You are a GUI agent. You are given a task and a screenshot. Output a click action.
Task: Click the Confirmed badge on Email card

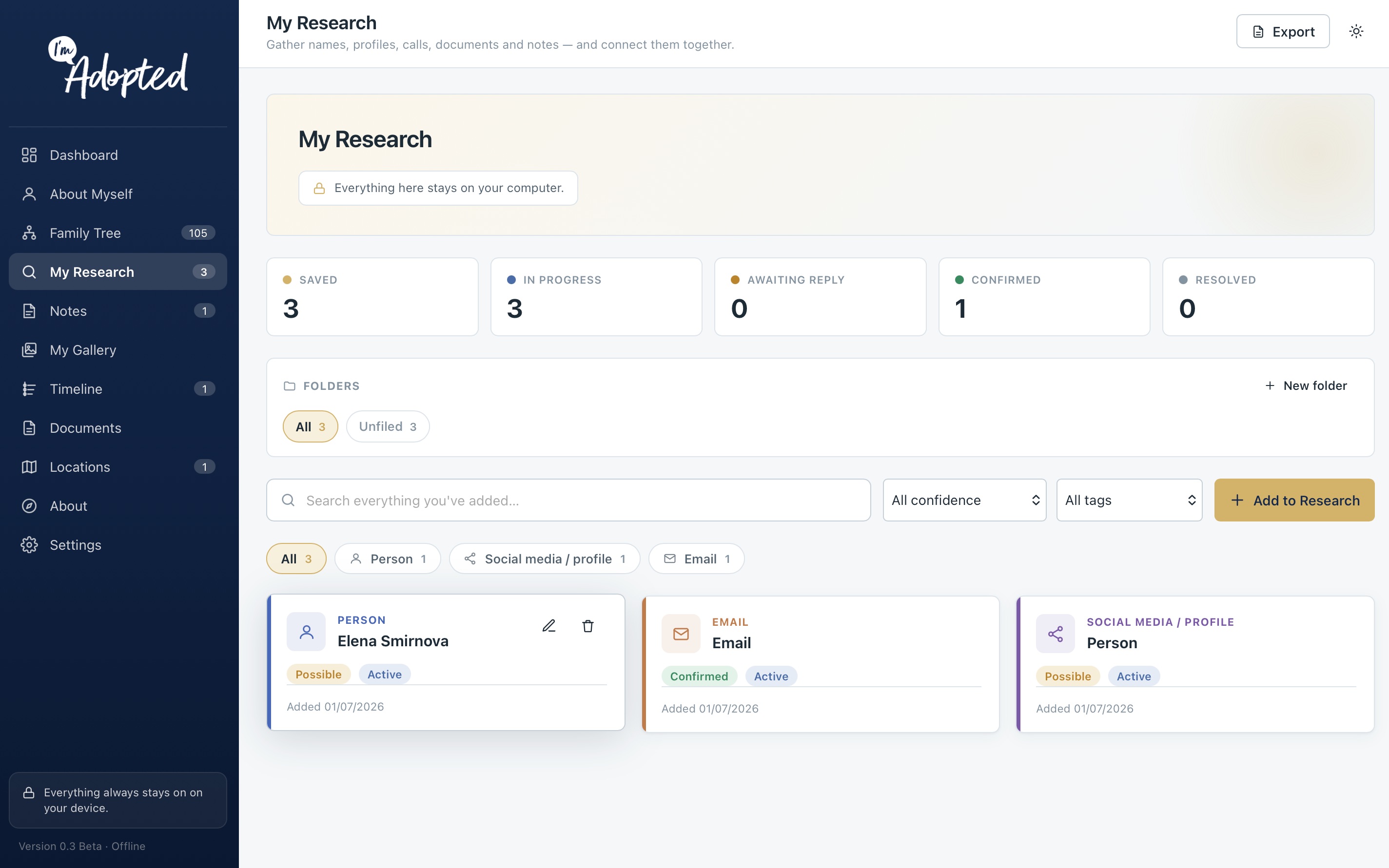[699, 676]
